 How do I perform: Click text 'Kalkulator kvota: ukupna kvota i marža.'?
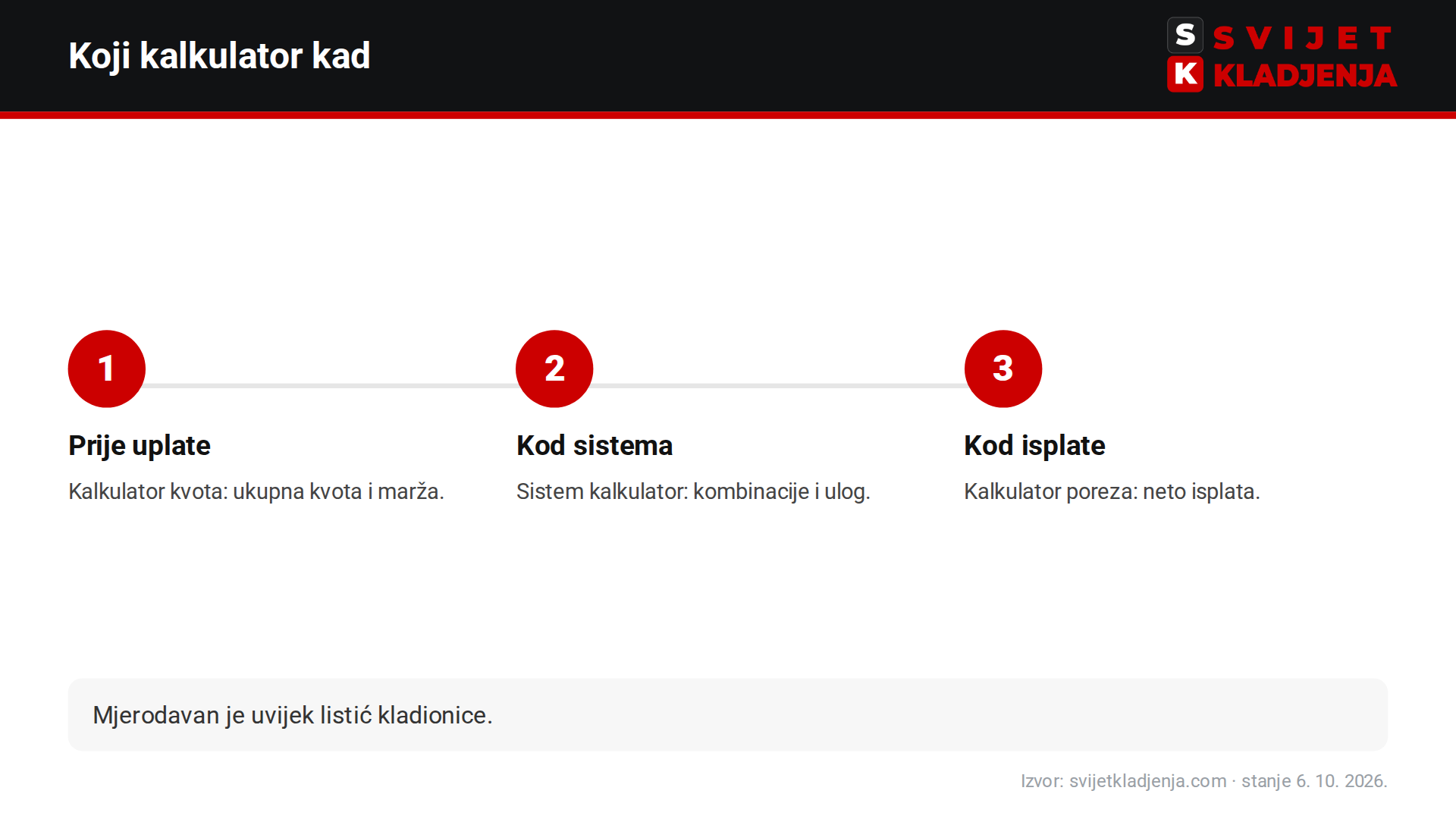click(x=256, y=491)
